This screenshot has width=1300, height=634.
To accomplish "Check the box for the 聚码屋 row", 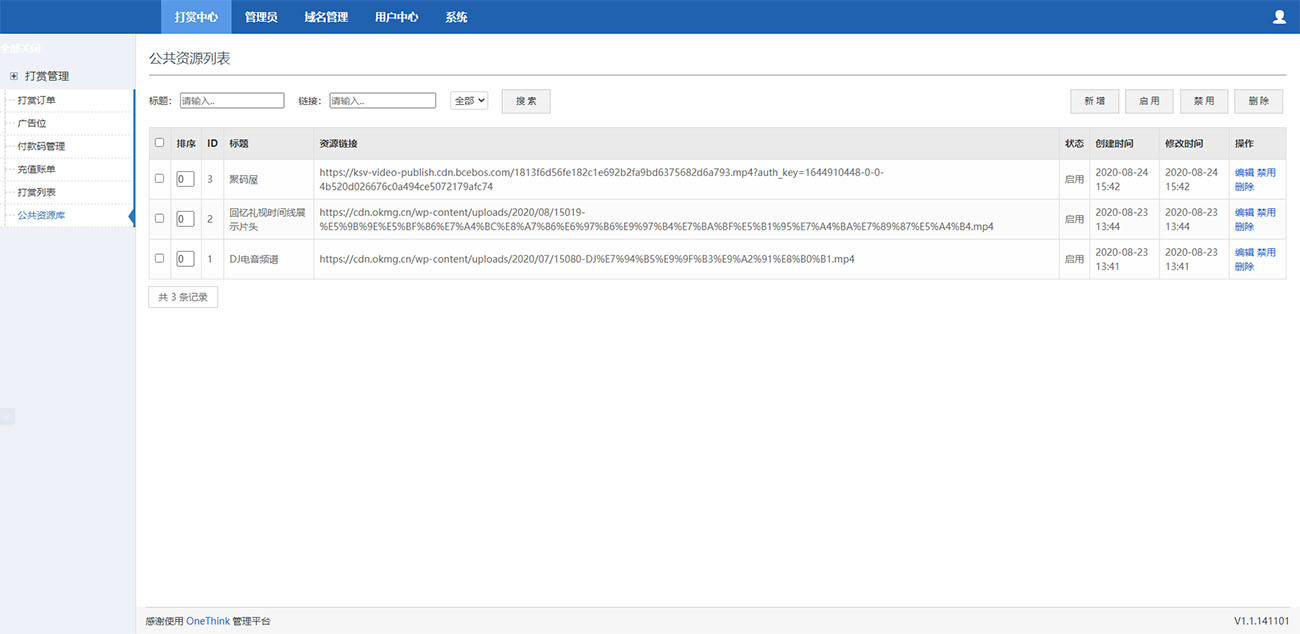I will (x=160, y=178).
